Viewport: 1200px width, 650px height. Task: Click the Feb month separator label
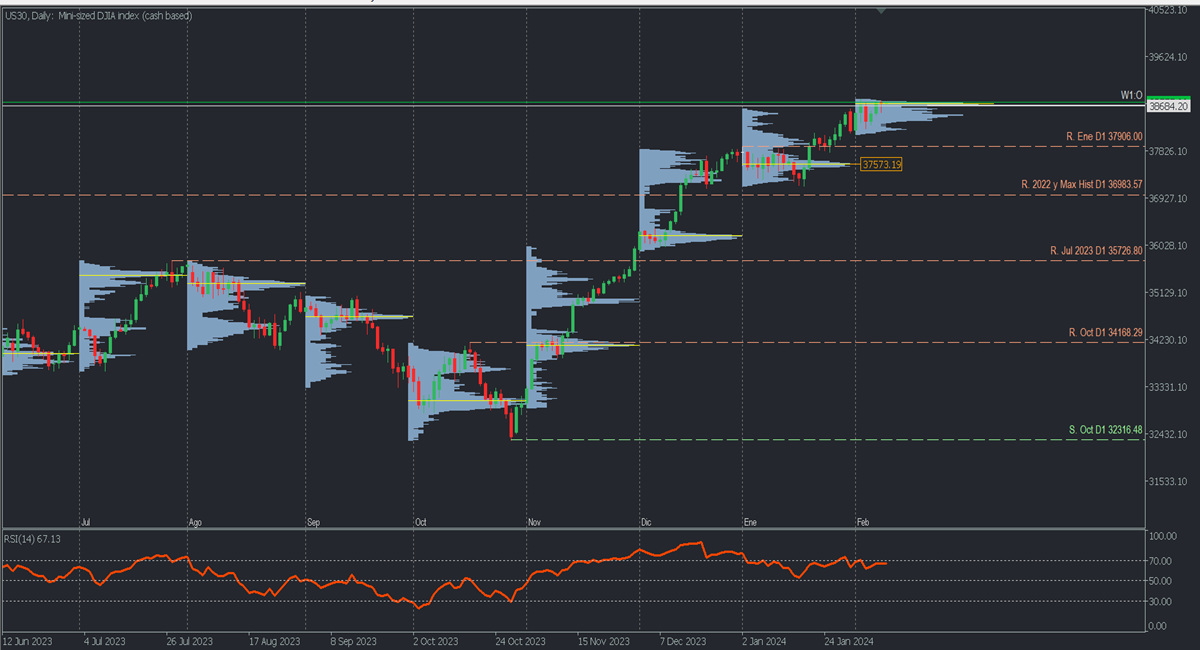tap(864, 522)
